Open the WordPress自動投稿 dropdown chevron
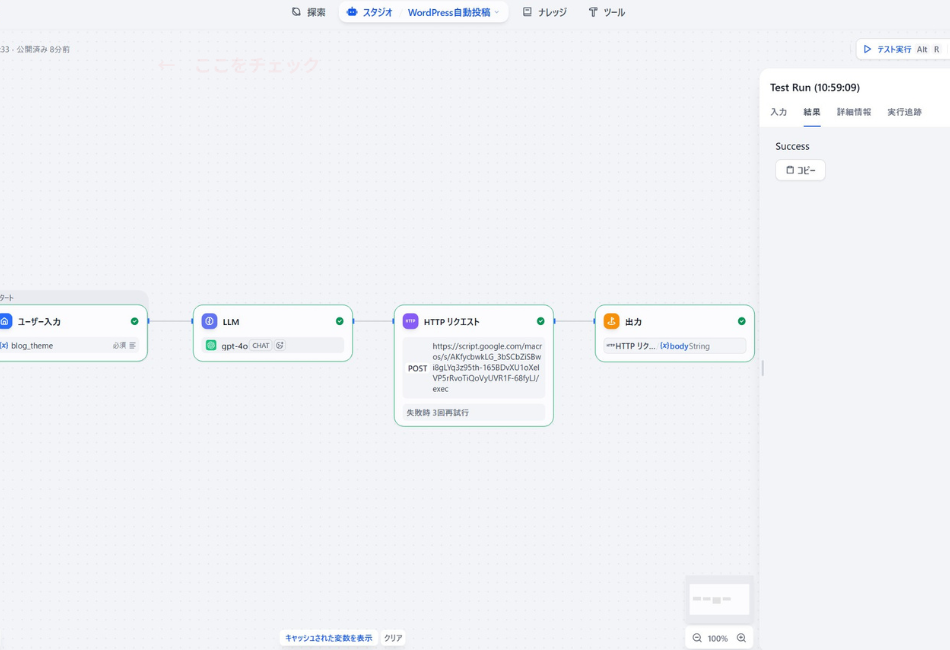 point(499,12)
